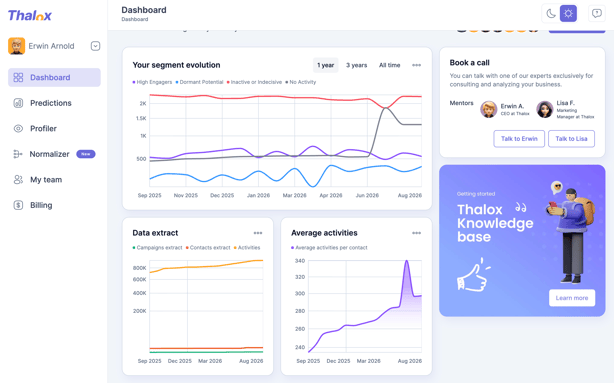Toggle Dormant Potential legend series
Viewport: 614px width, 383px height.
coord(199,82)
